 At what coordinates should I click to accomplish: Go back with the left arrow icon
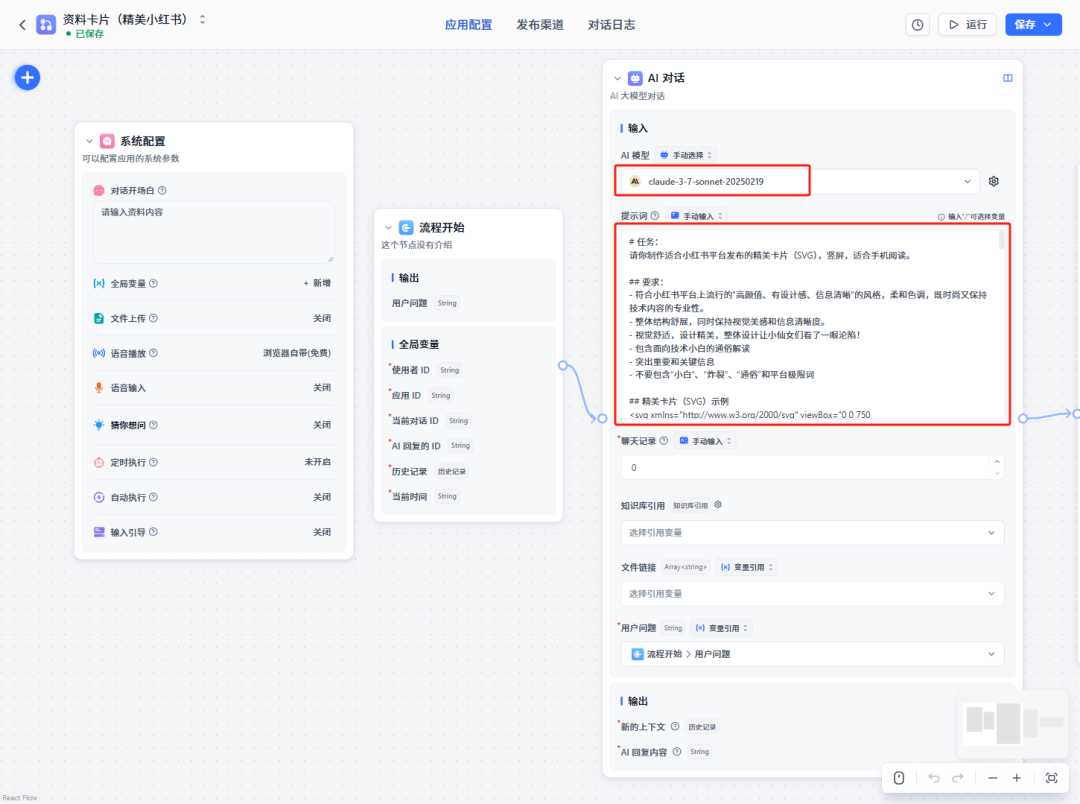pyautogui.click(x=22, y=25)
